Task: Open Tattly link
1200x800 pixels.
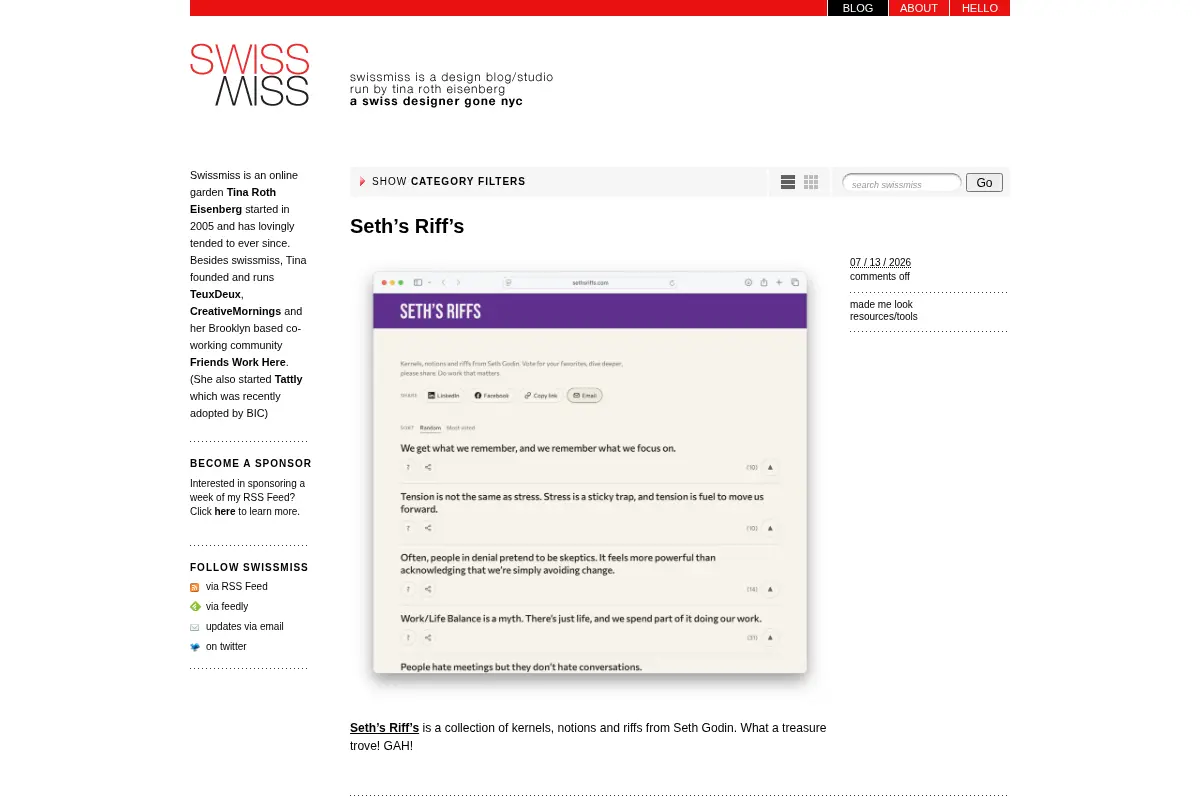Action: (288, 379)
